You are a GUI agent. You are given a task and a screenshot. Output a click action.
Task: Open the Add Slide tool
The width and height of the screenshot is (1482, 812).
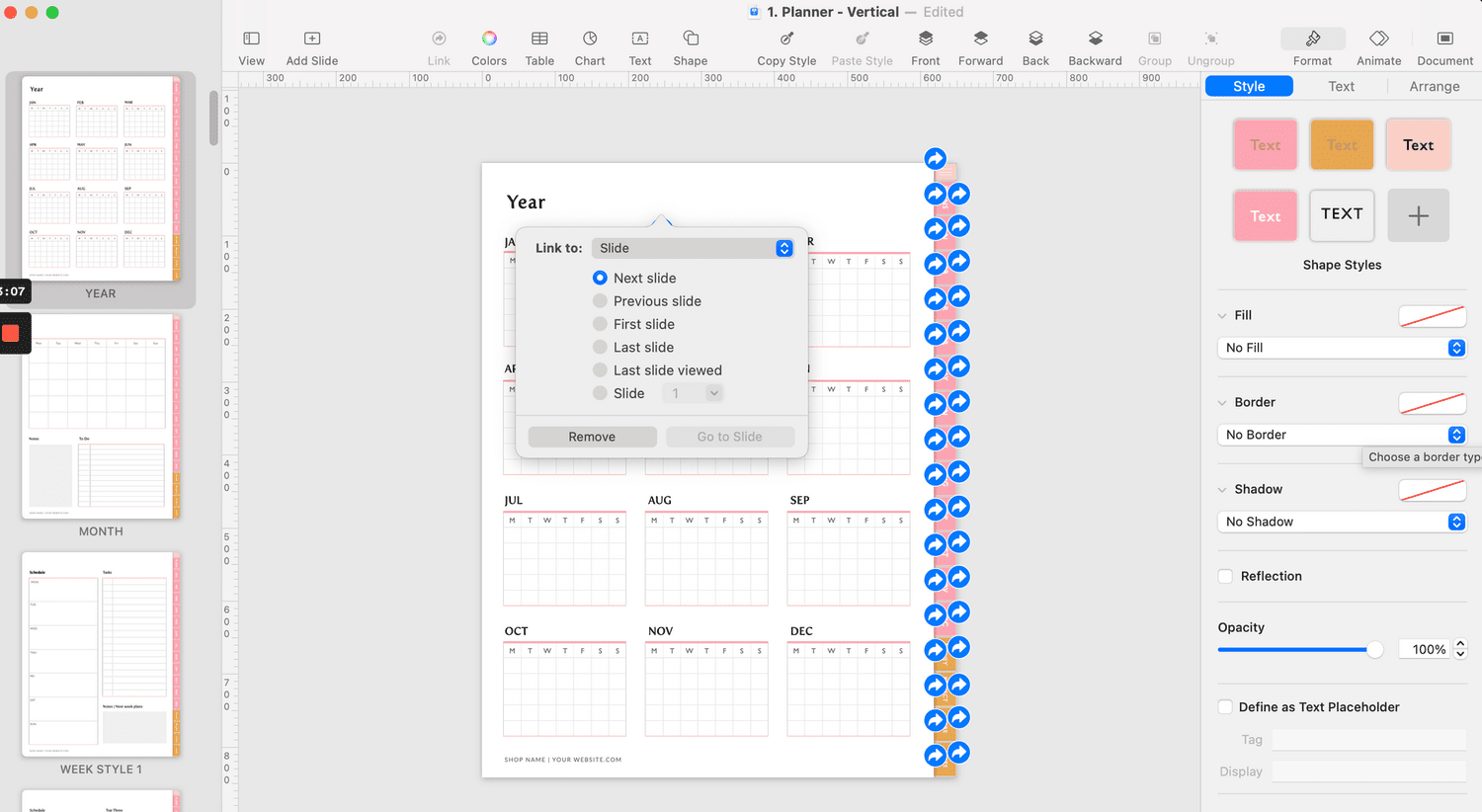(x=311, y=44)
